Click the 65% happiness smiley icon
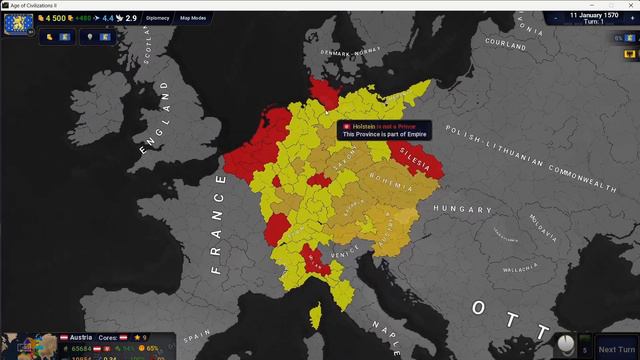 pyautogui.click(x=142, y=349)
